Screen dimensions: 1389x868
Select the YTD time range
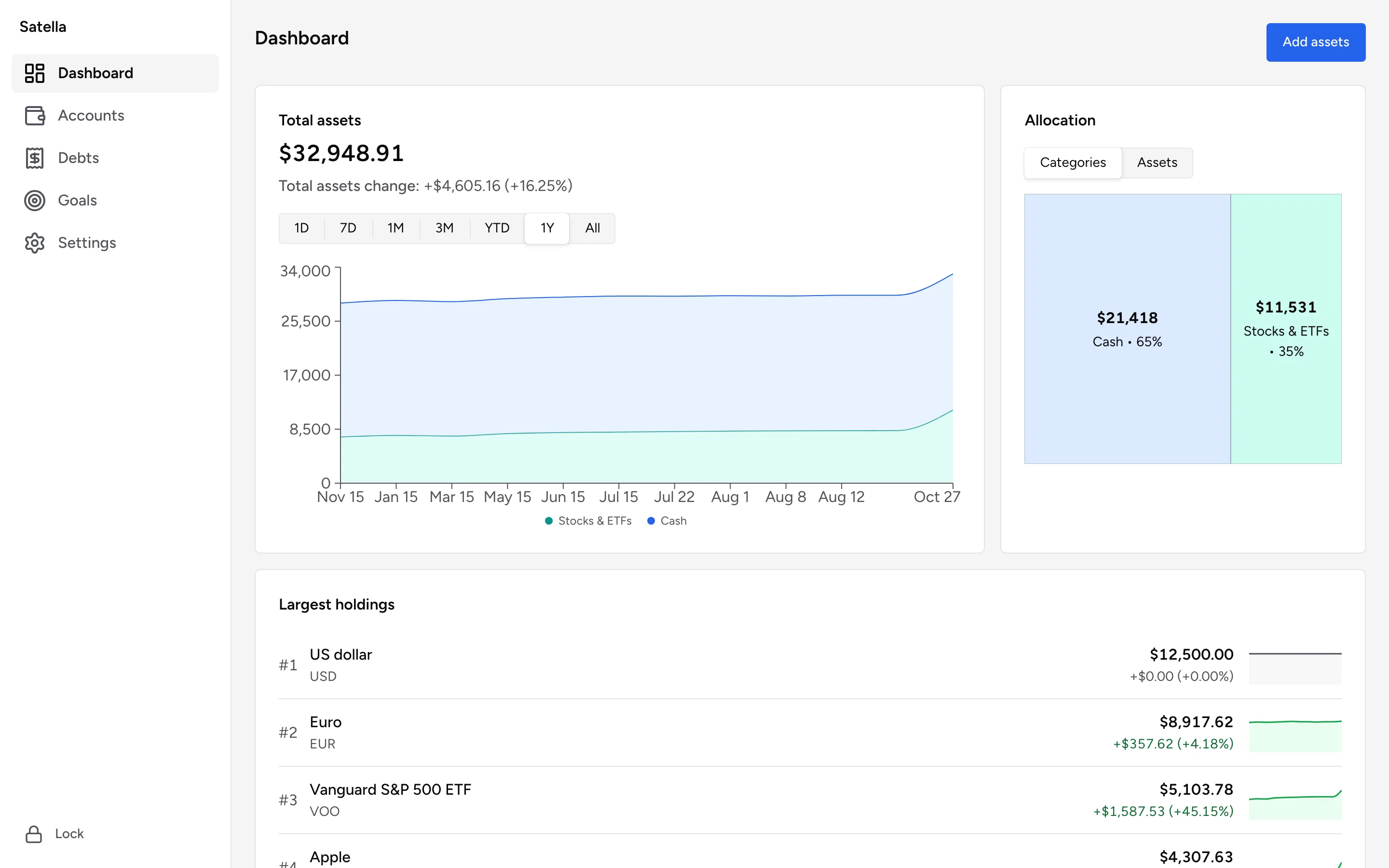497,229
